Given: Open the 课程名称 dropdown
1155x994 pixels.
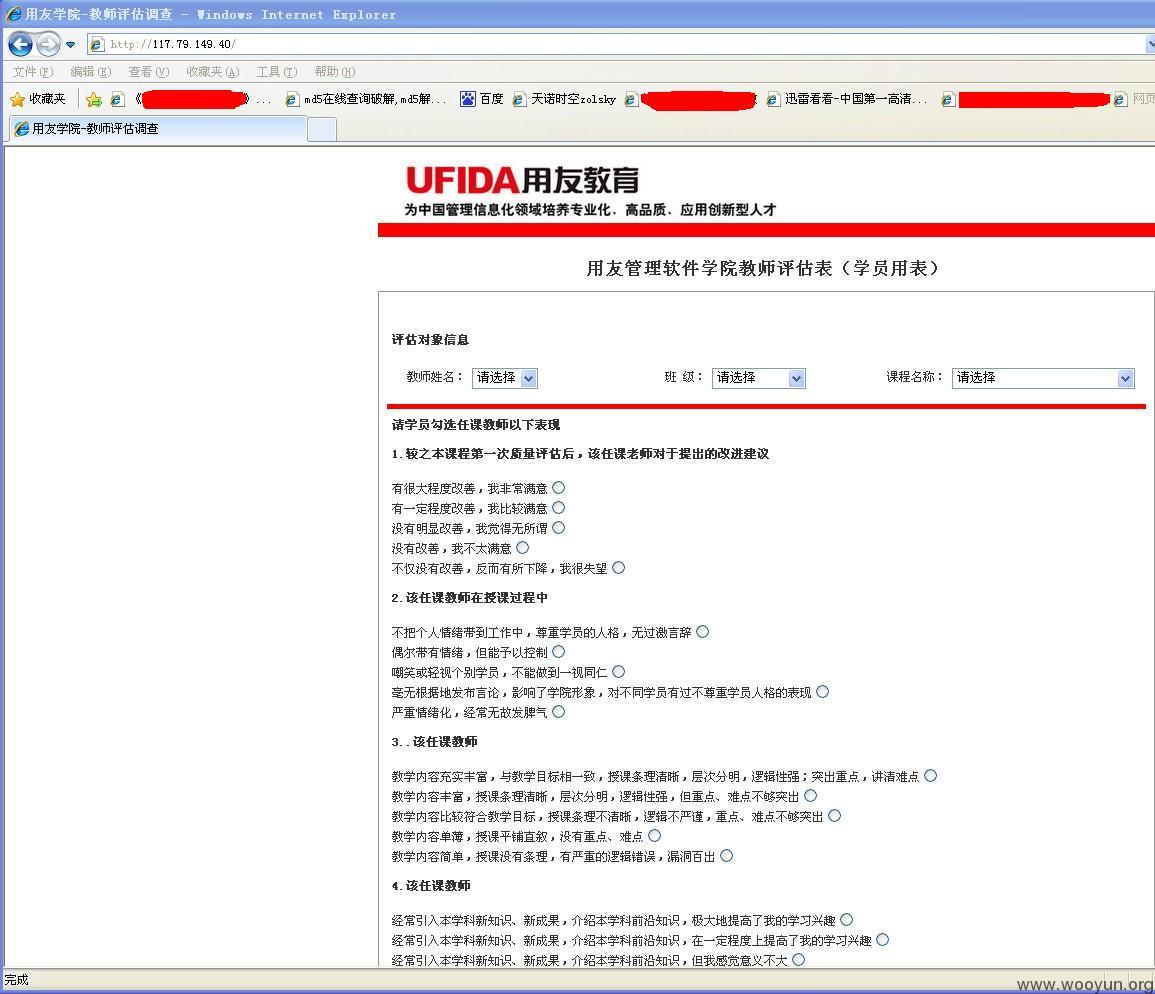Looking at the screenshot, I should click(1042, 377).
